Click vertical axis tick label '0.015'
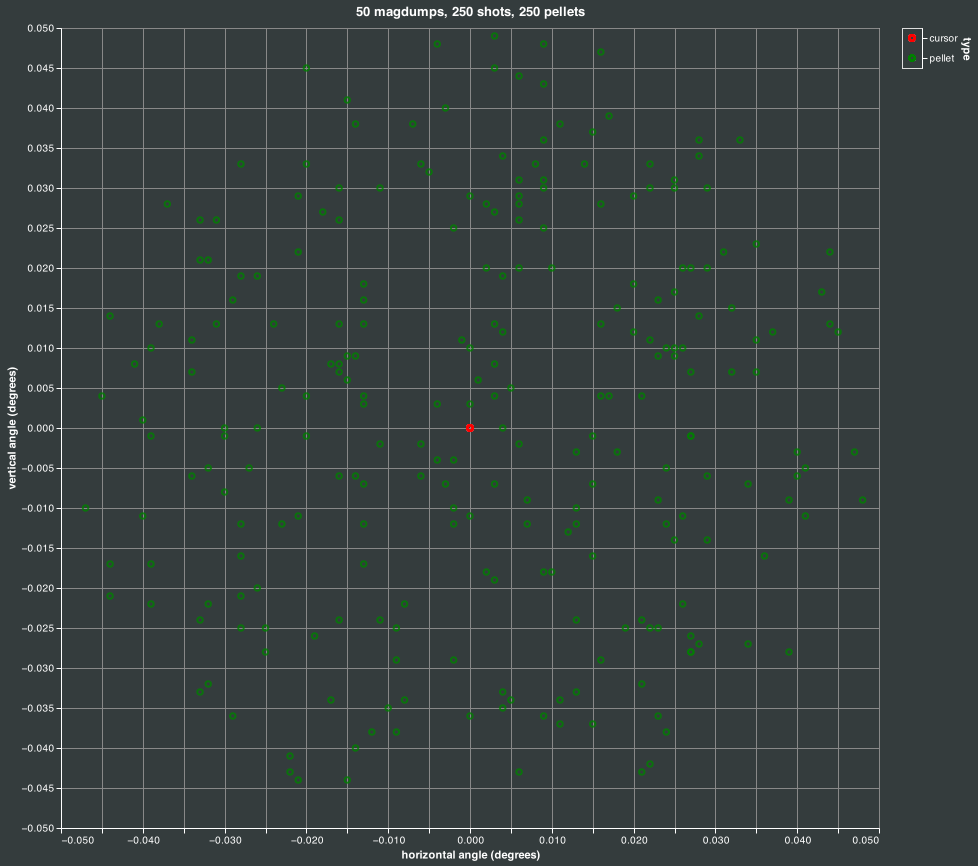The image size is (978, 866). click(x=41, y=308)
